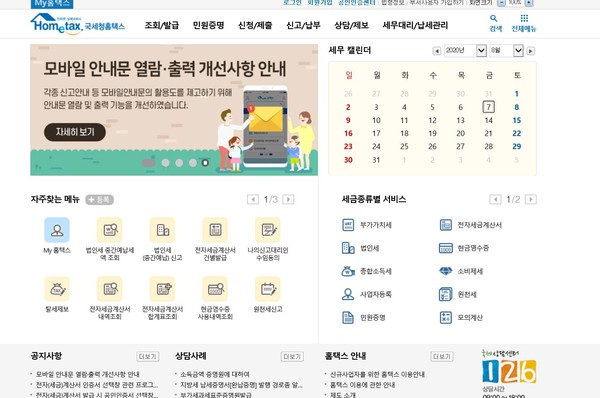This screenshot has height=398, width=600.
Task: Click the 126 call center logo
Action: (509, 371)
